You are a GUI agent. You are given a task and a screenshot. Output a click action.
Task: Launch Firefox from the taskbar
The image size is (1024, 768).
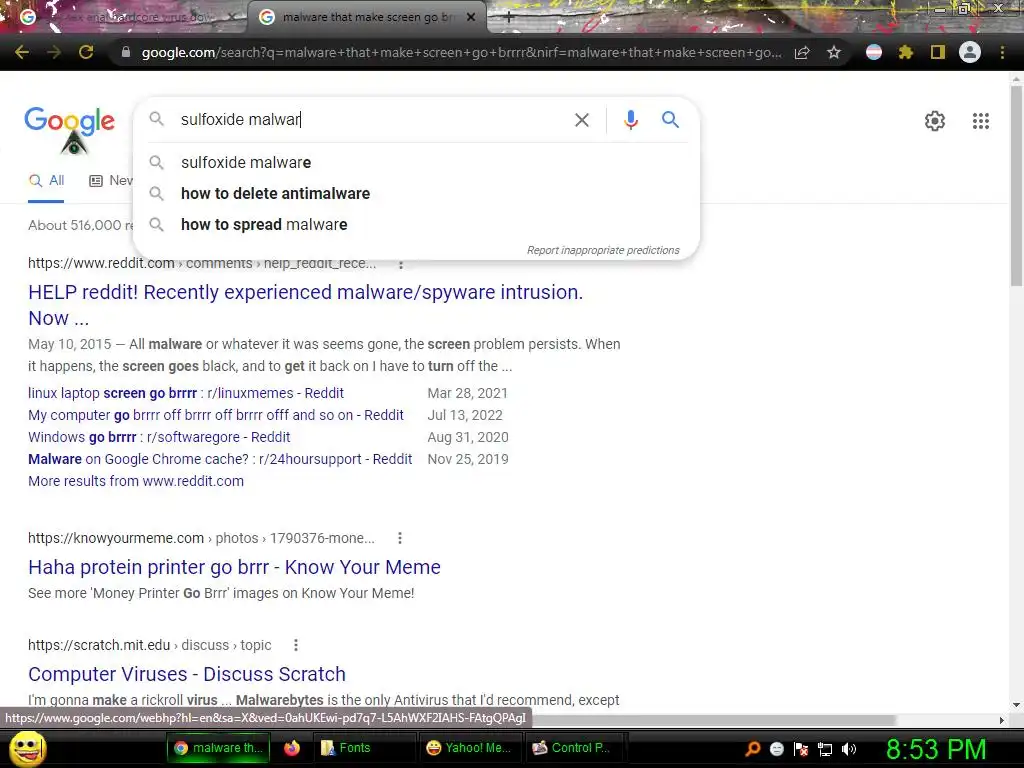(292, 748)
